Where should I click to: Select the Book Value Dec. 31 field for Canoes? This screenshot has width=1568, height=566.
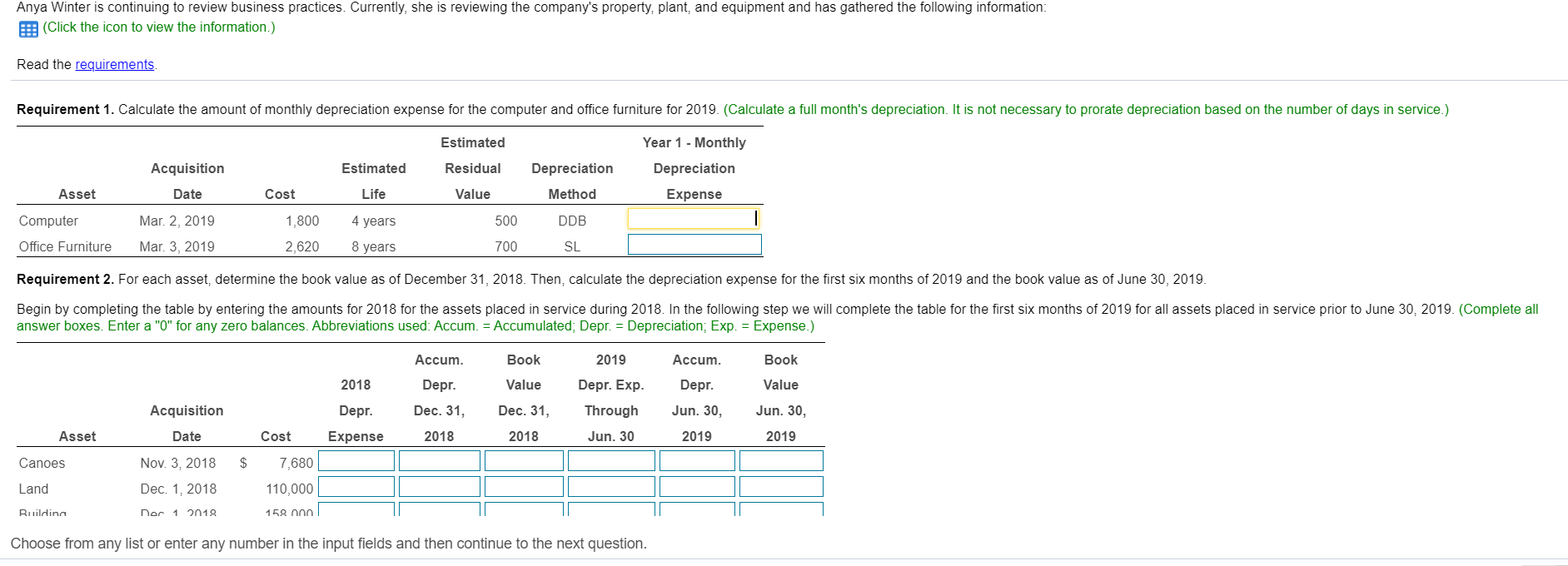click(523, 460)
